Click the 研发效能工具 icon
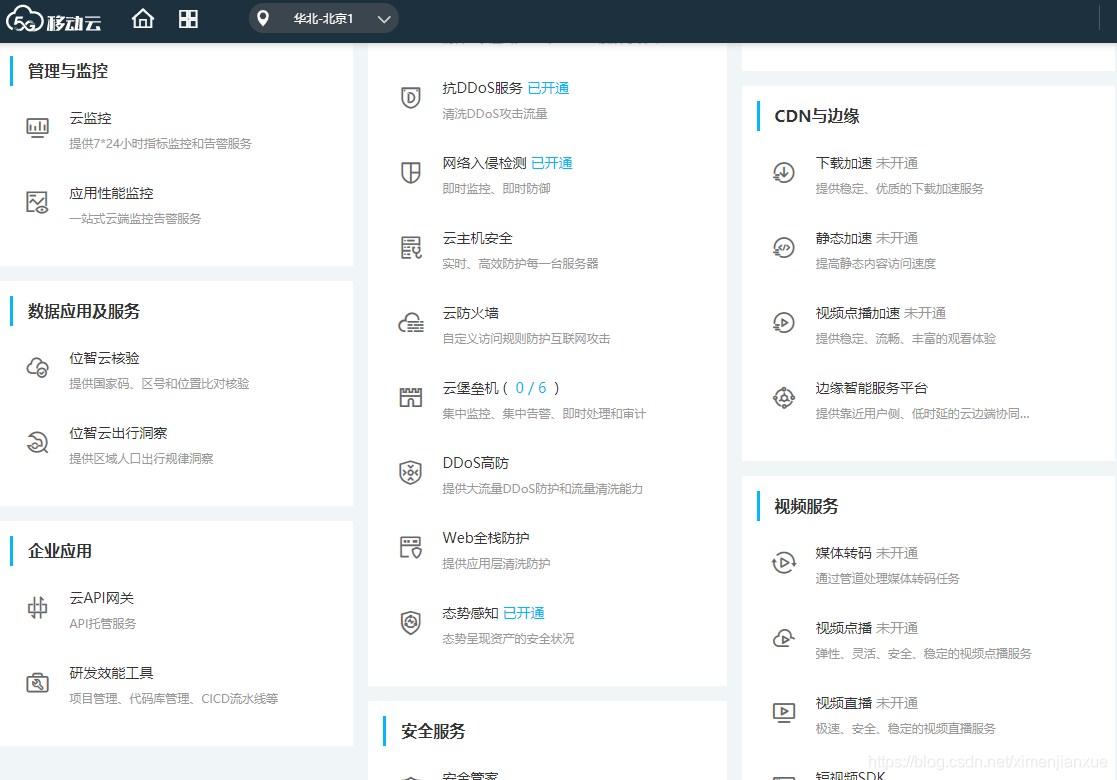1117x780 pixels. point(37,682)
